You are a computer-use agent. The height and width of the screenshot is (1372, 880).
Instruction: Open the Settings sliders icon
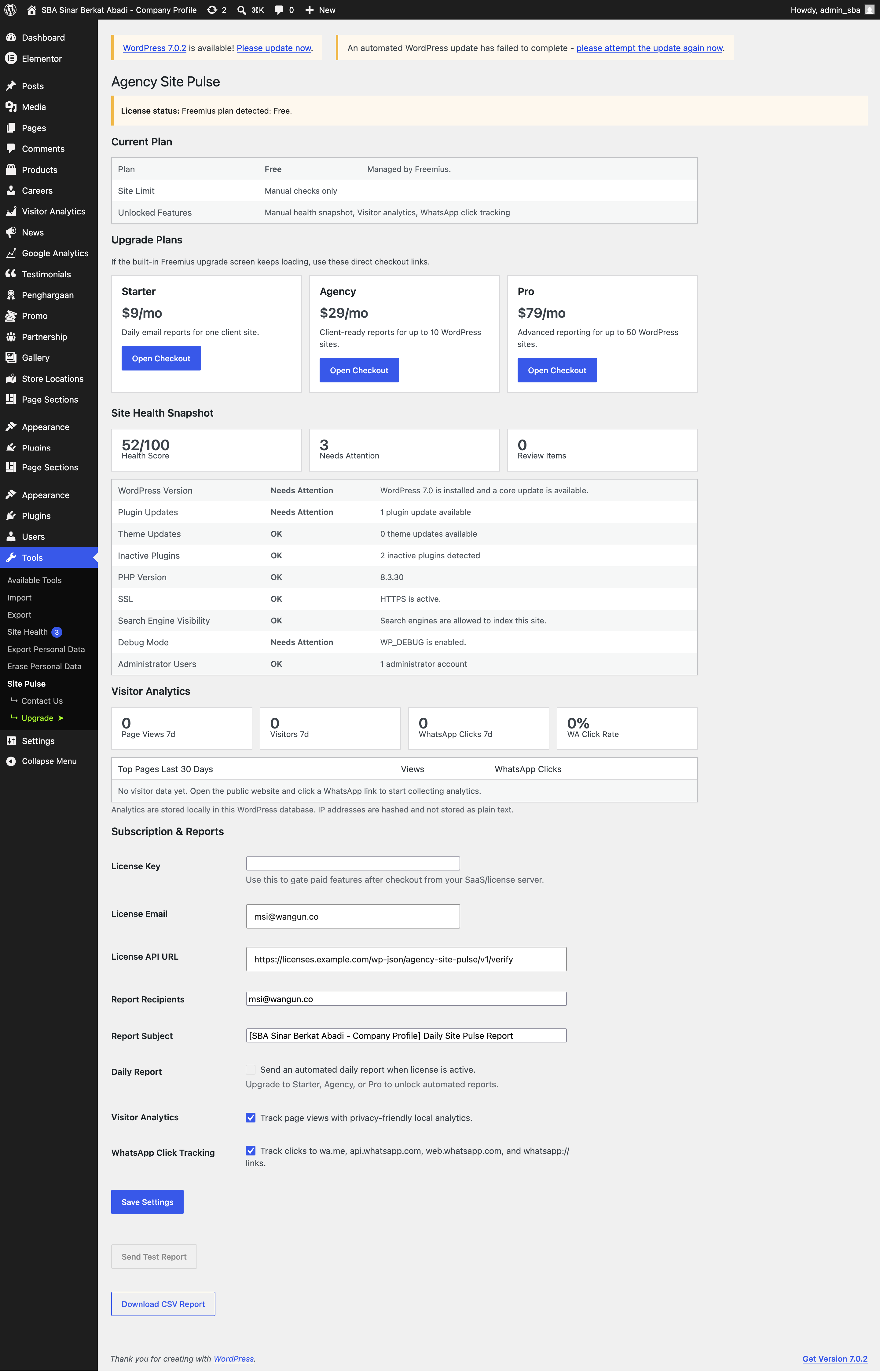point(11,741)
